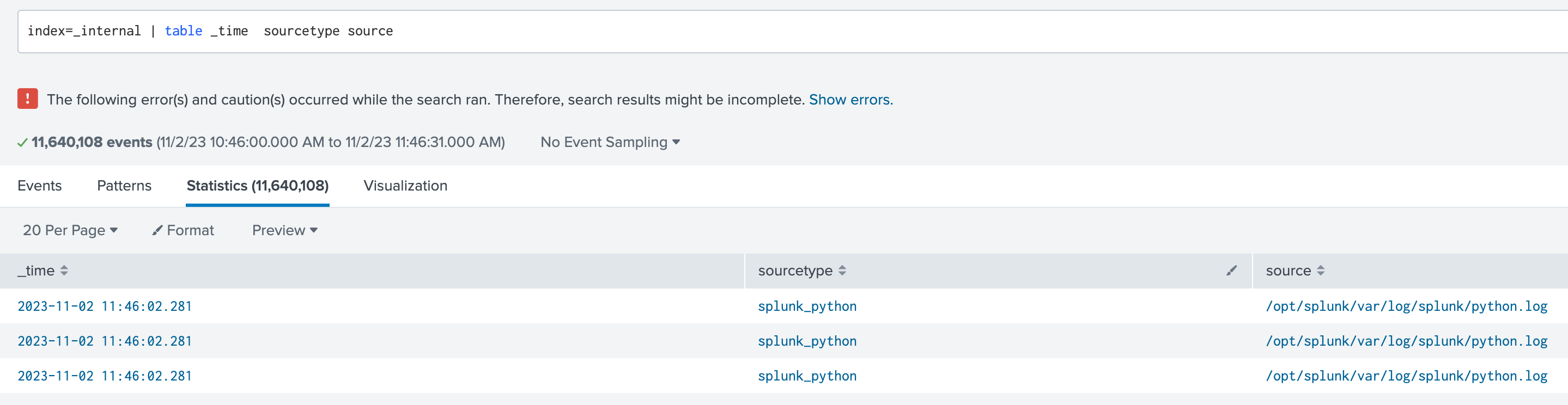Click the python.log source path in third row

tap(1406, 376)
